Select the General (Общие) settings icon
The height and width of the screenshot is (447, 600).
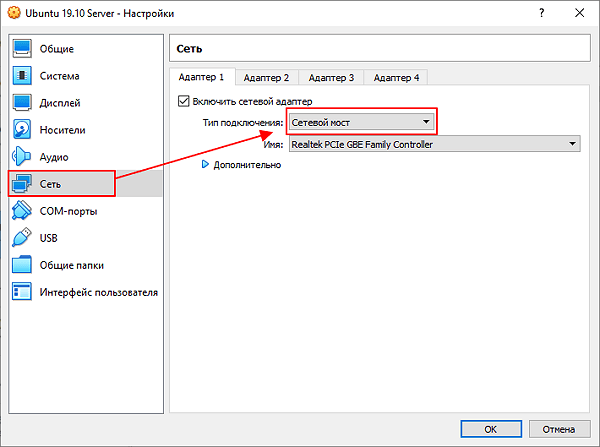[x=23, y=49]
